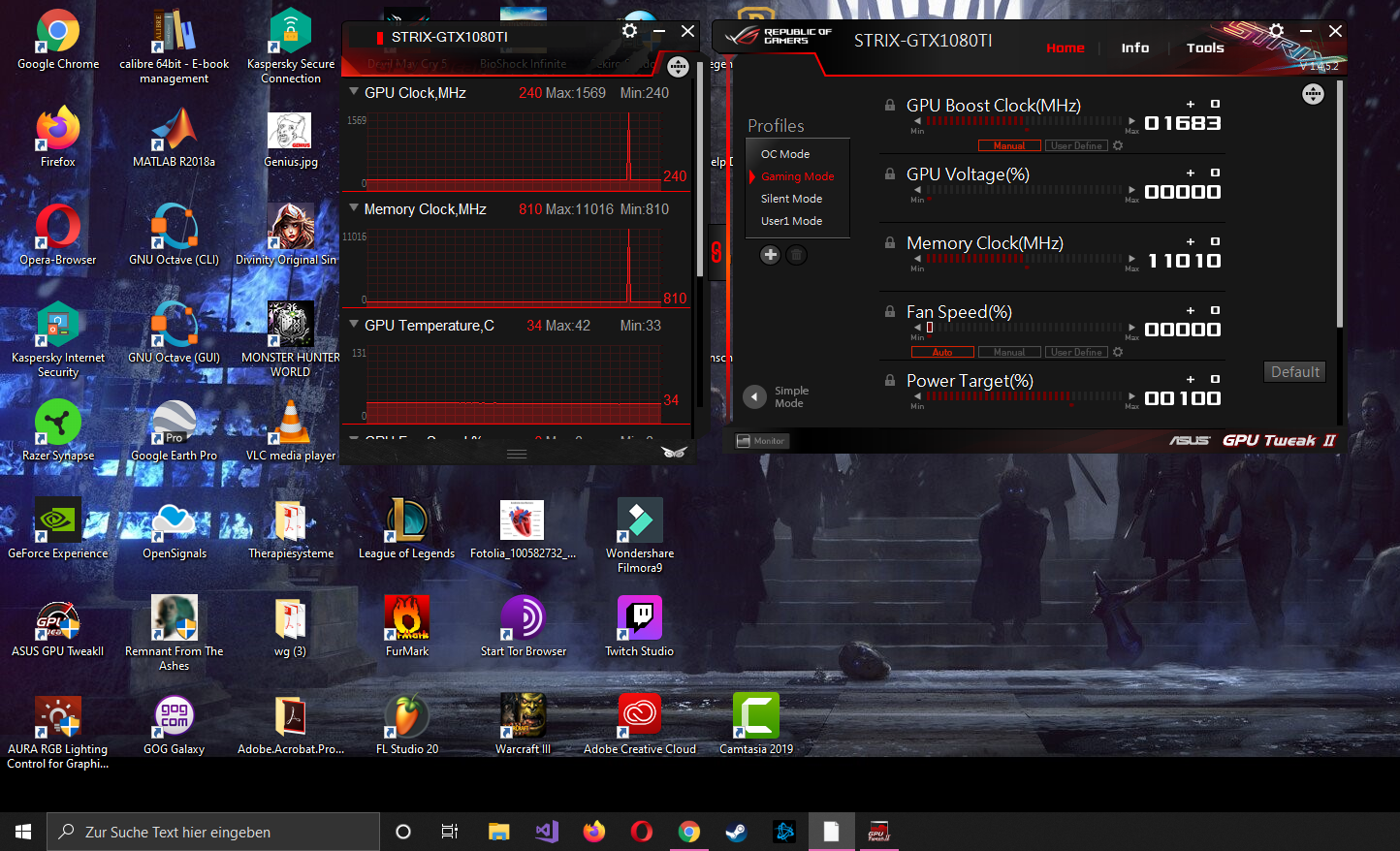Select the User1 Mode profile
This screenshot has height=851, width=1400.
click(x=791, y=221)
